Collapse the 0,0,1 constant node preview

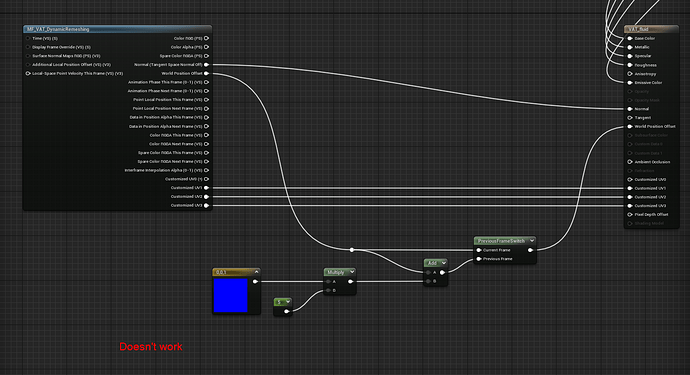[x=256, y=272]
